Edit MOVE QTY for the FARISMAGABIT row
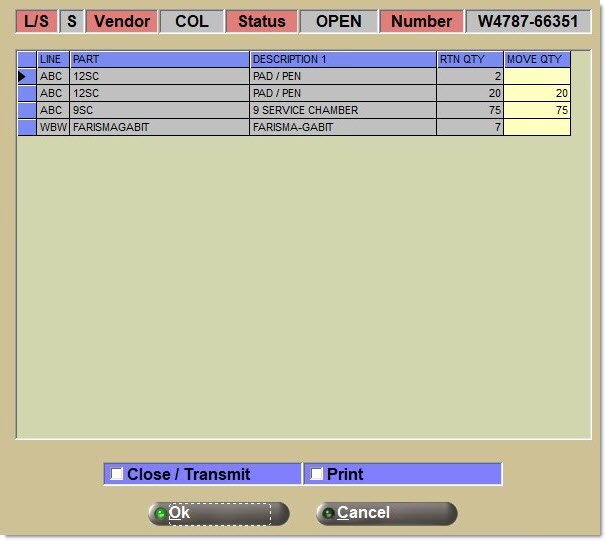This screenshot has height=541, width=606. coord(536,127)
